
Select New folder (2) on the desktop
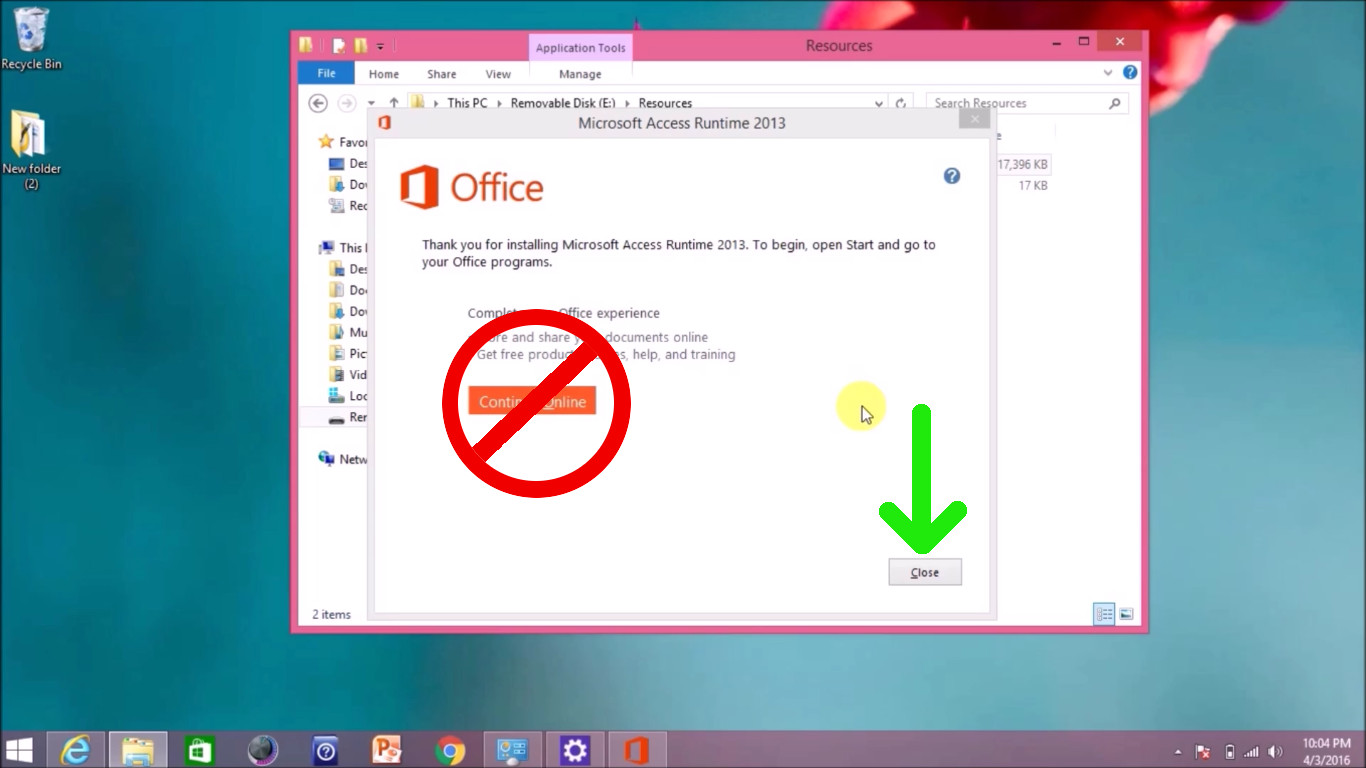[x=32, y=150]
